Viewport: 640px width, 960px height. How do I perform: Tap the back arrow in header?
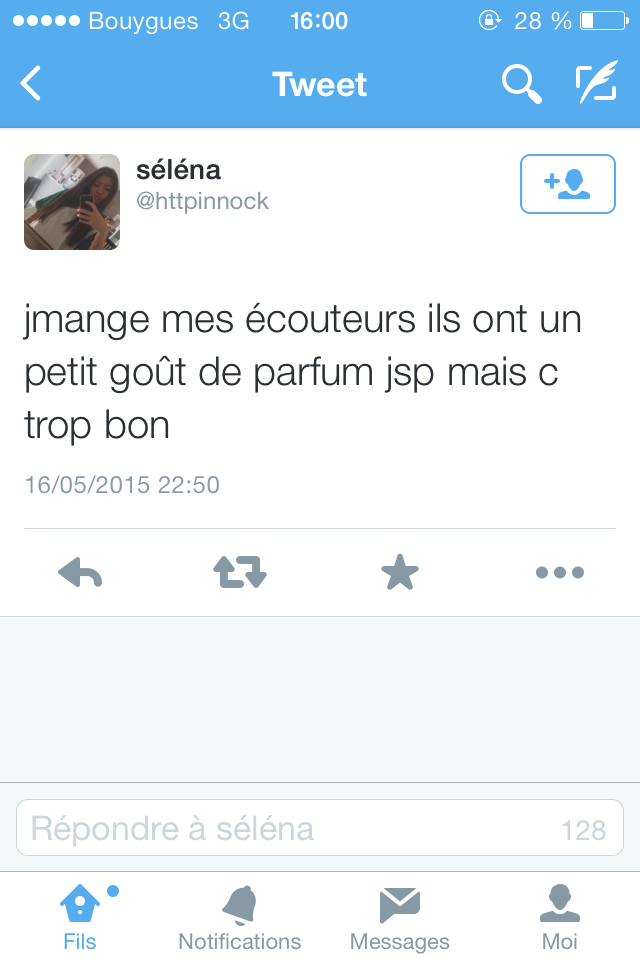click(31, 83)
